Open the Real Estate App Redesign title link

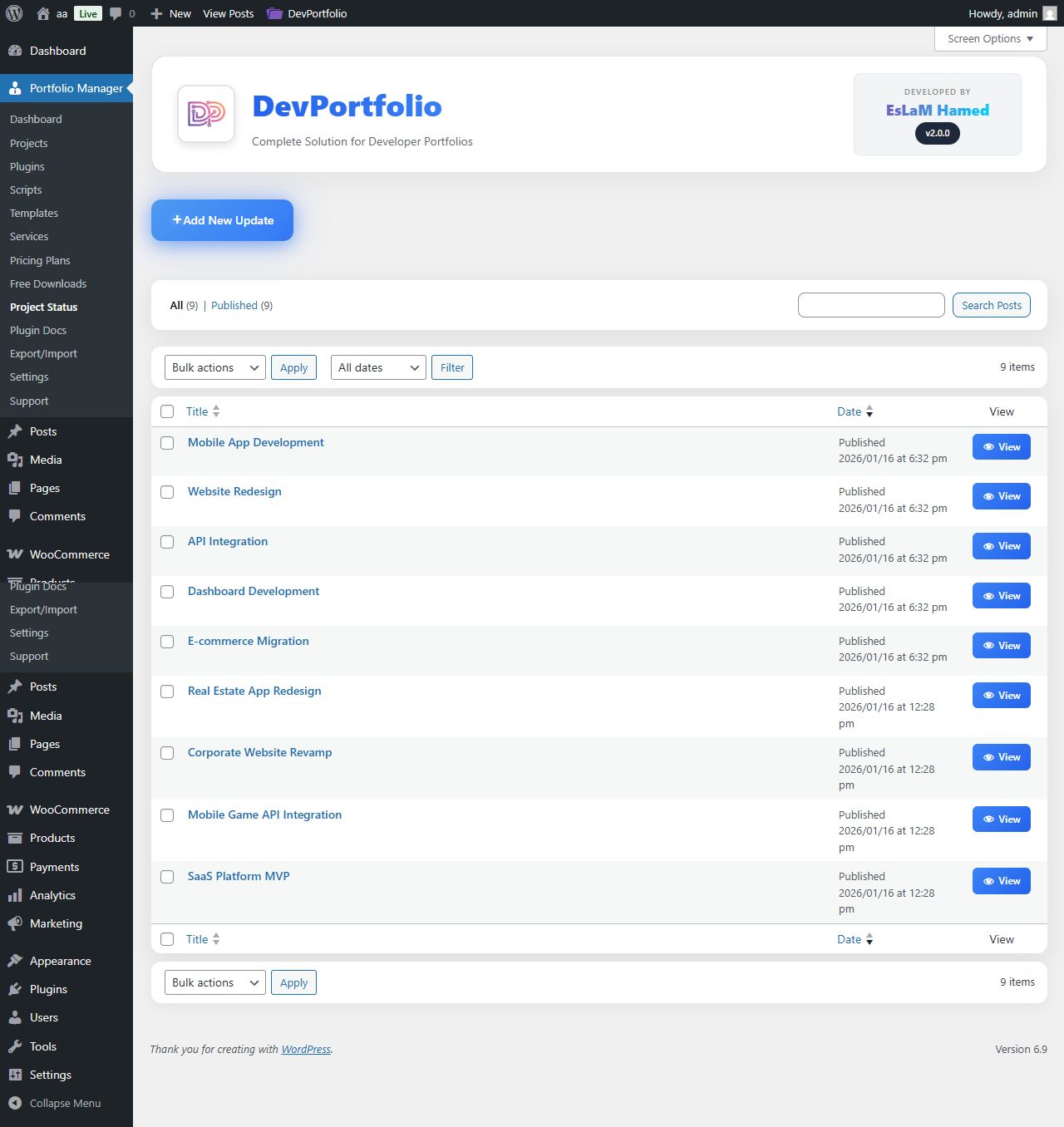[254, 691]
